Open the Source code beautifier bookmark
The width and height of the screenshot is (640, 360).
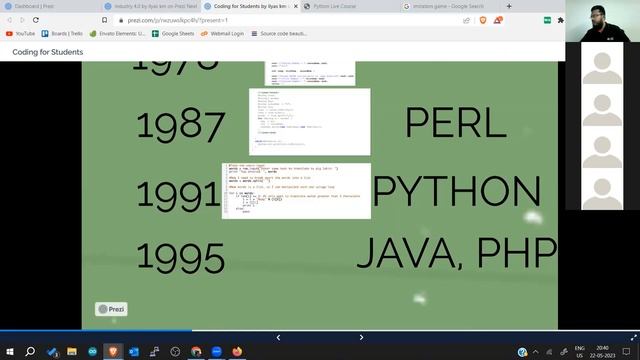pyautogui.click(x=279, y=33)
